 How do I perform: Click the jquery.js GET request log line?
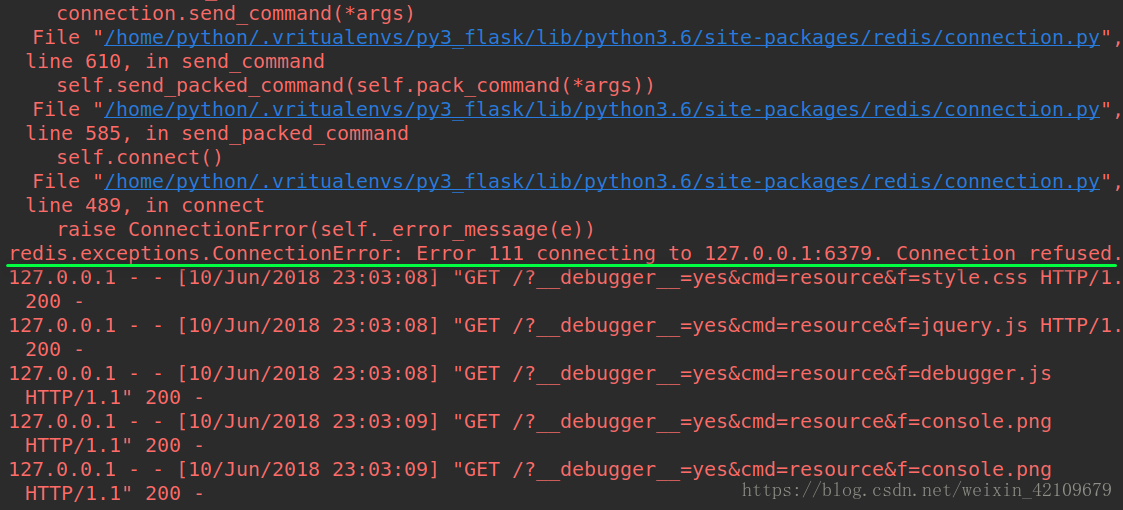(x=564, y=338)
